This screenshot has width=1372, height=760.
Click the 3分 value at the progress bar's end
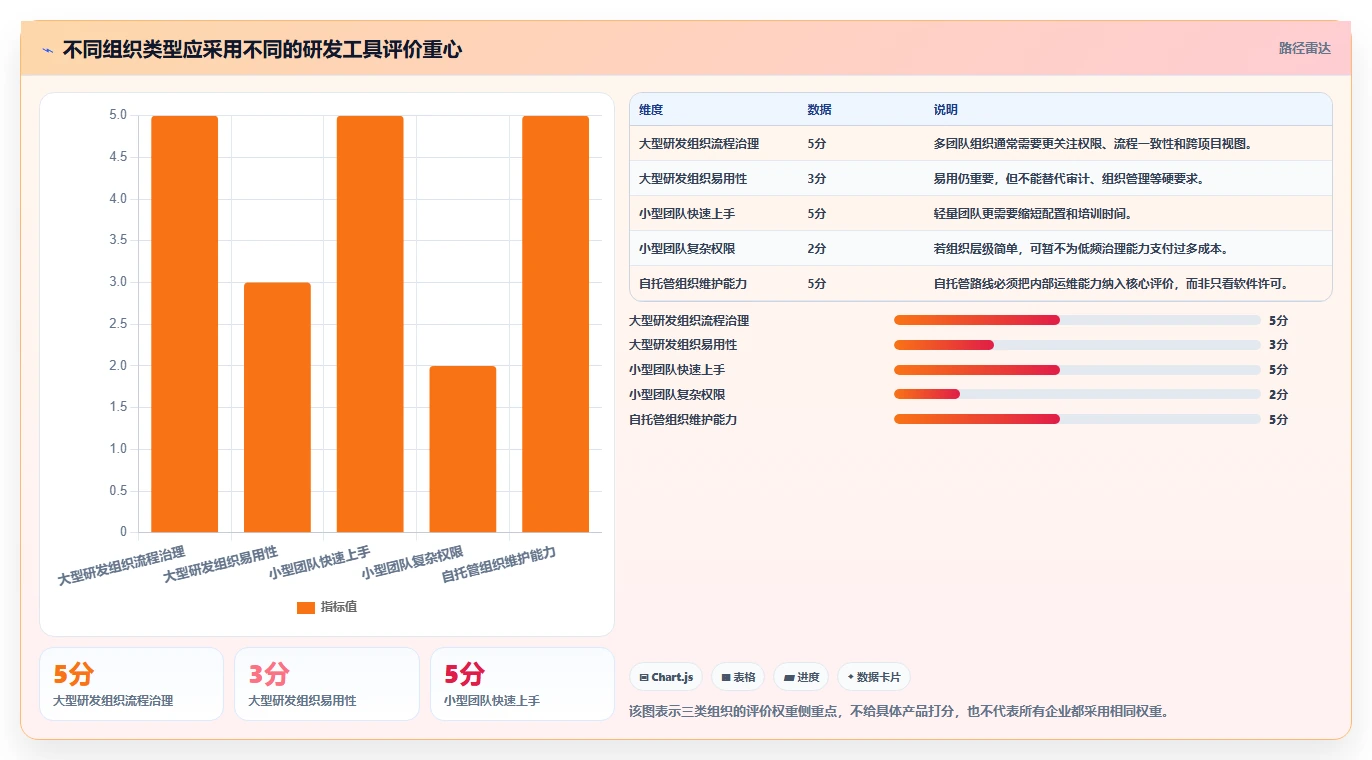coord(1278,345)
